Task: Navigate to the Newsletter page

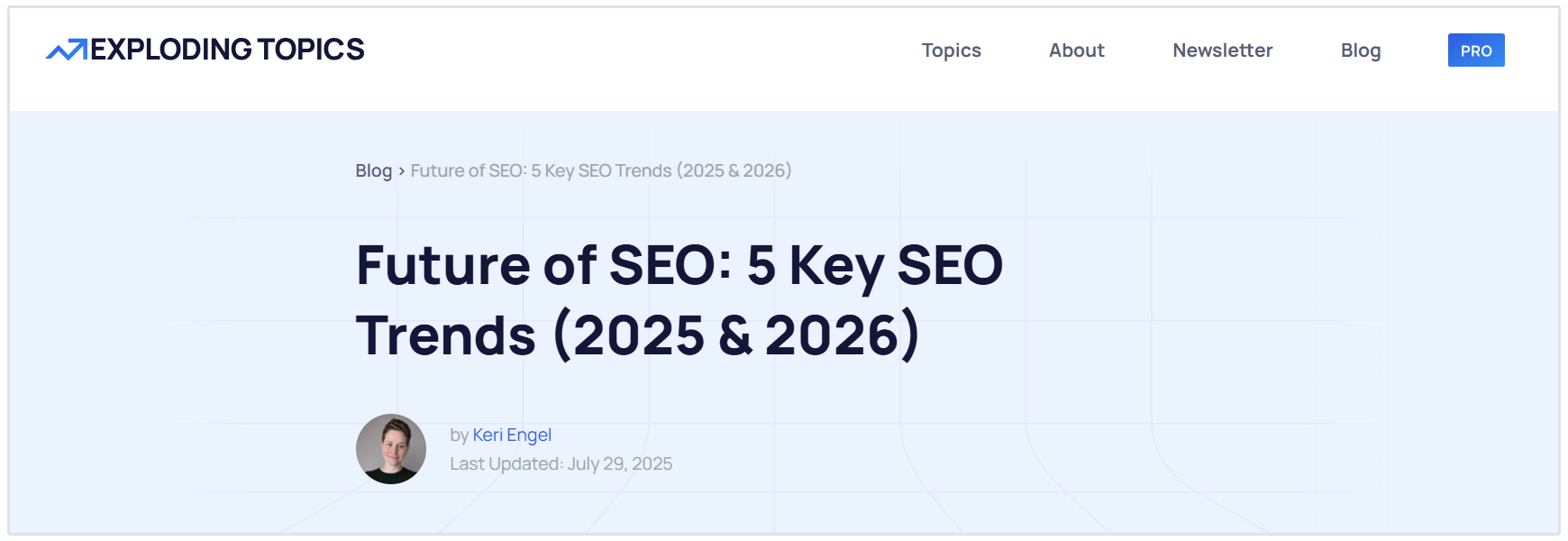Action: (1221, 50)
